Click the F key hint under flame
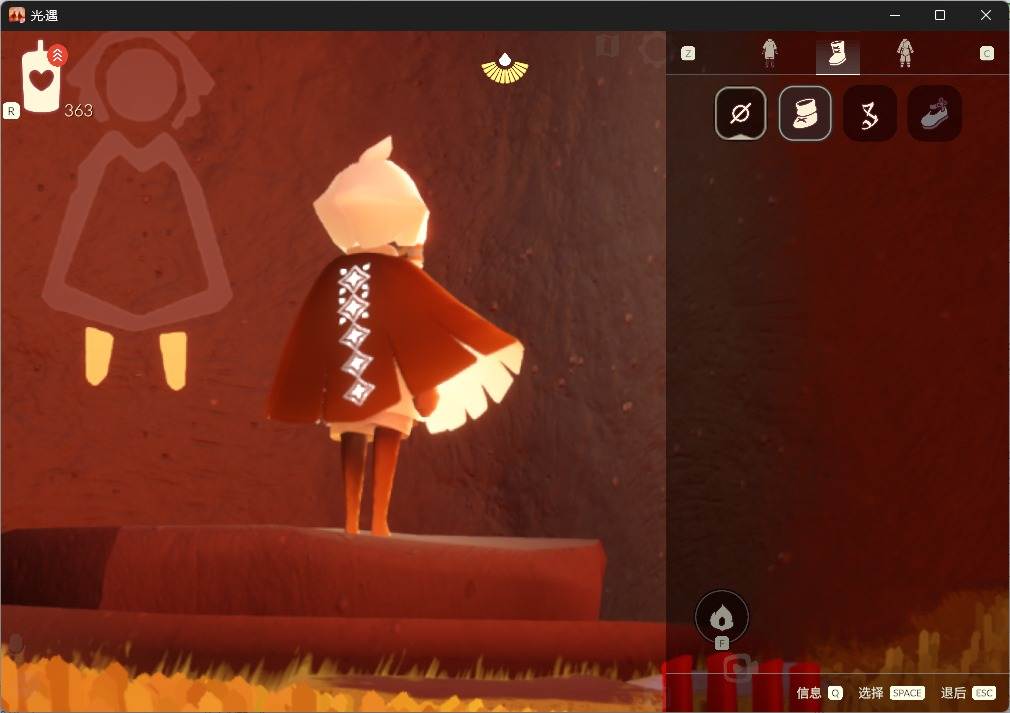This screenshot has width=1010, height=713. [x=721, y=643]
